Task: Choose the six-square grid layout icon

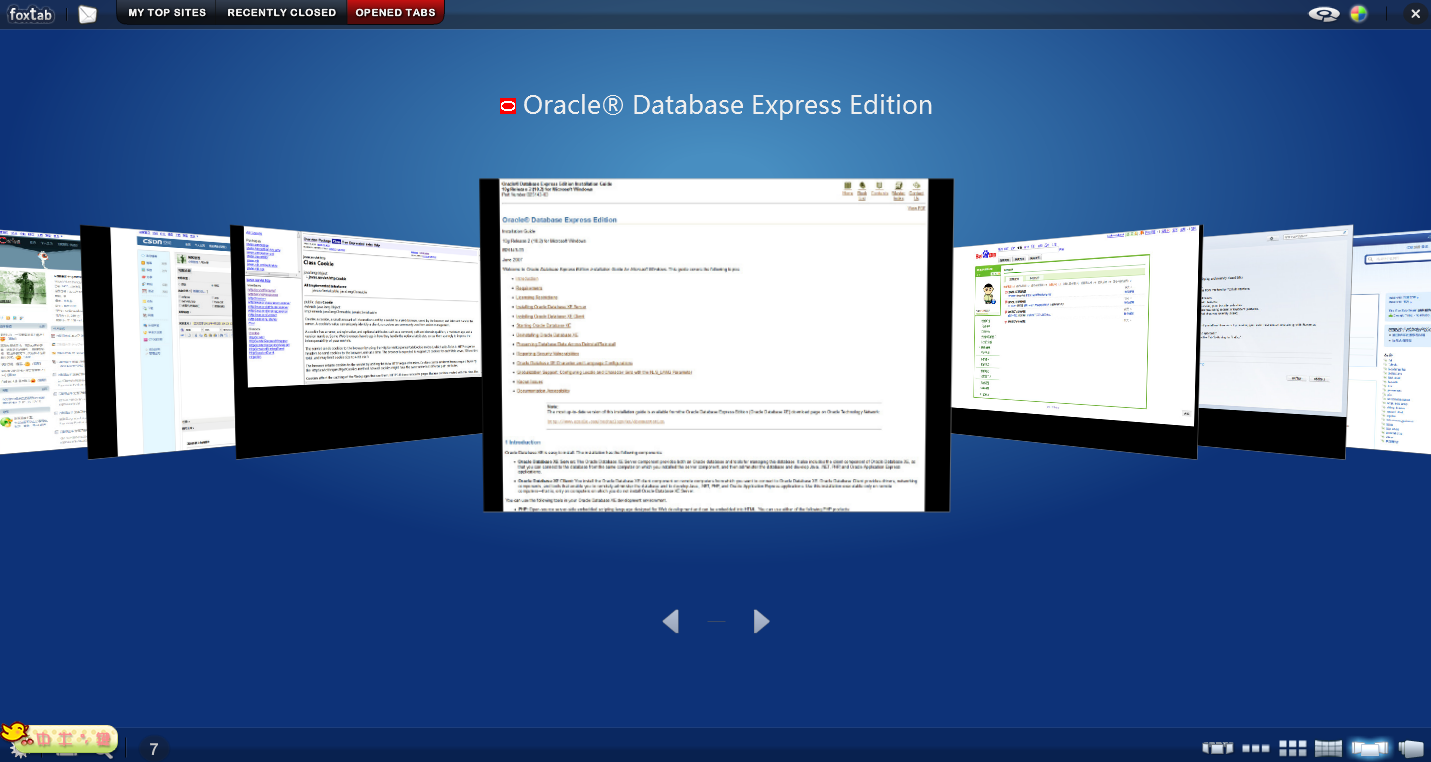Action: click(x=1293, y=748)
